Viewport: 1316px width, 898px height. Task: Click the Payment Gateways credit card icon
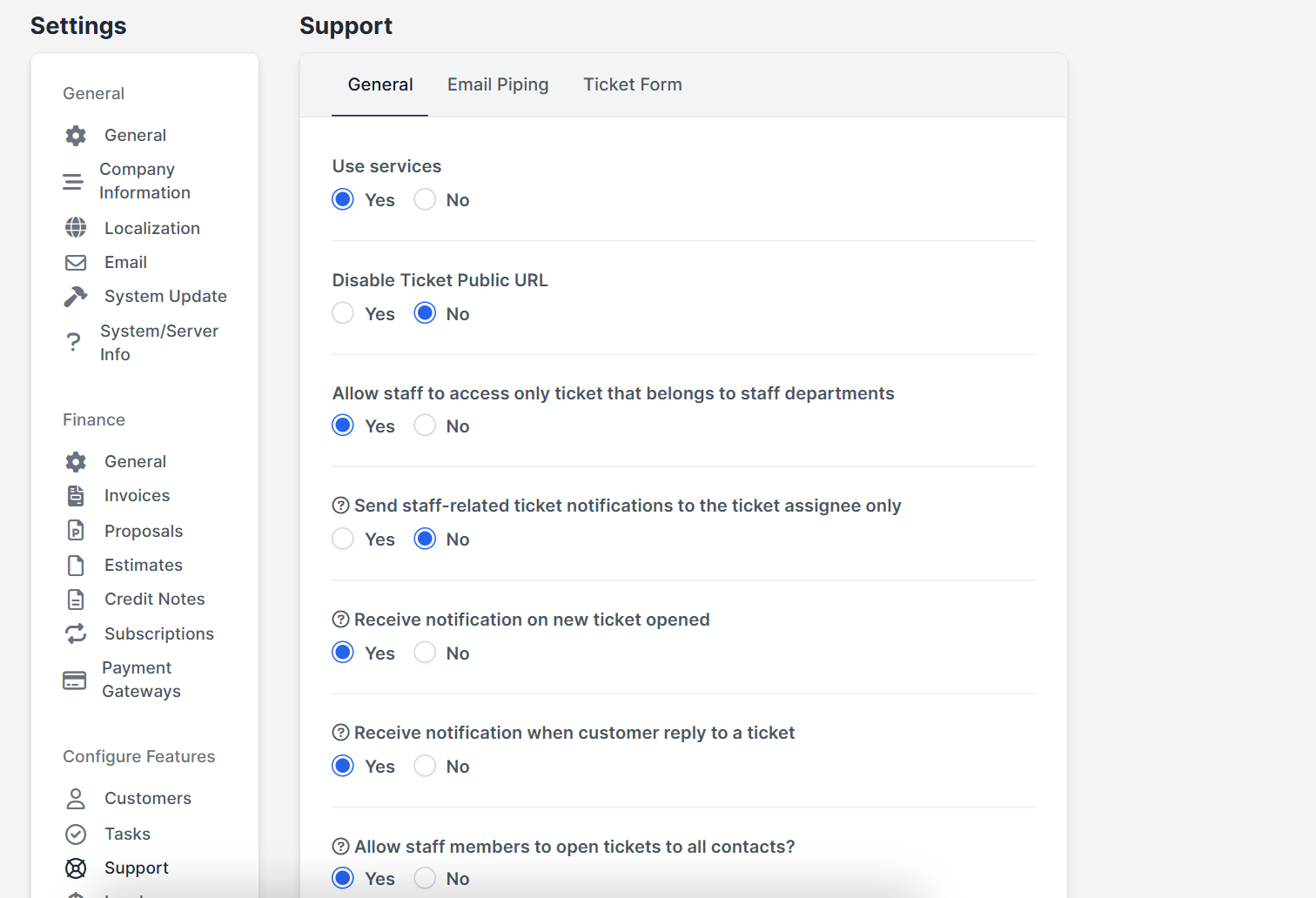pyautogui.click(x=75, y=680)
